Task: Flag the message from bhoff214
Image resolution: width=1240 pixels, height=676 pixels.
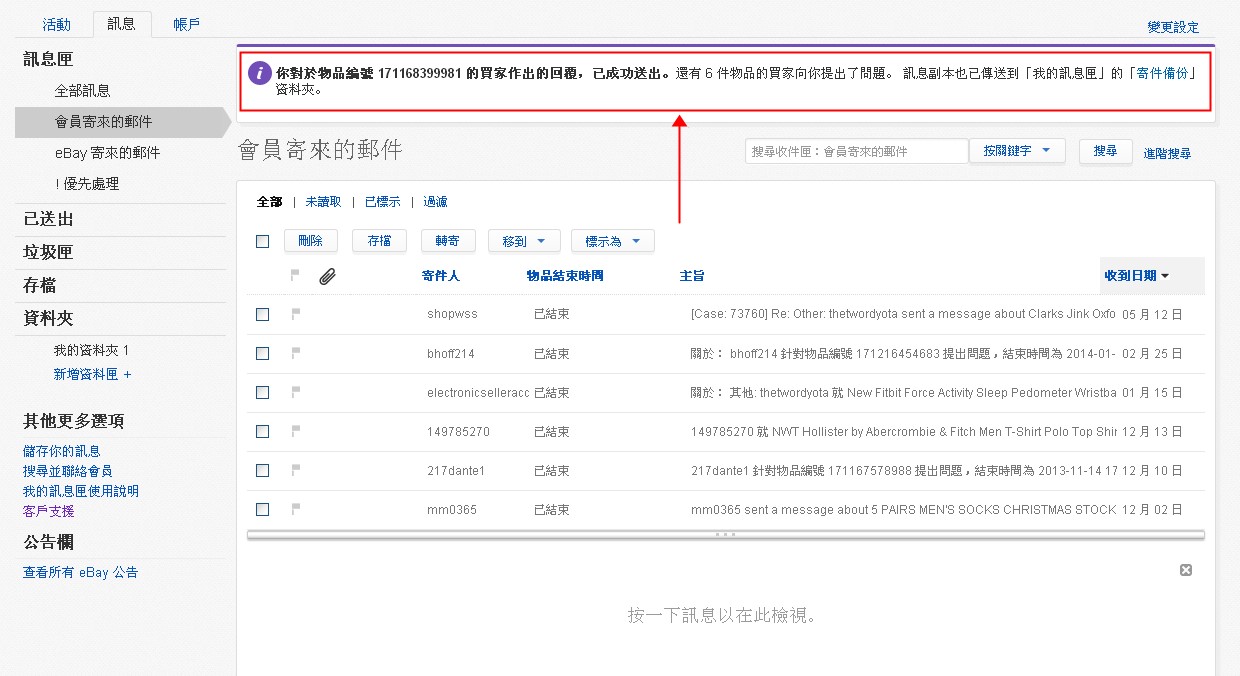Action: coord(294,353)
